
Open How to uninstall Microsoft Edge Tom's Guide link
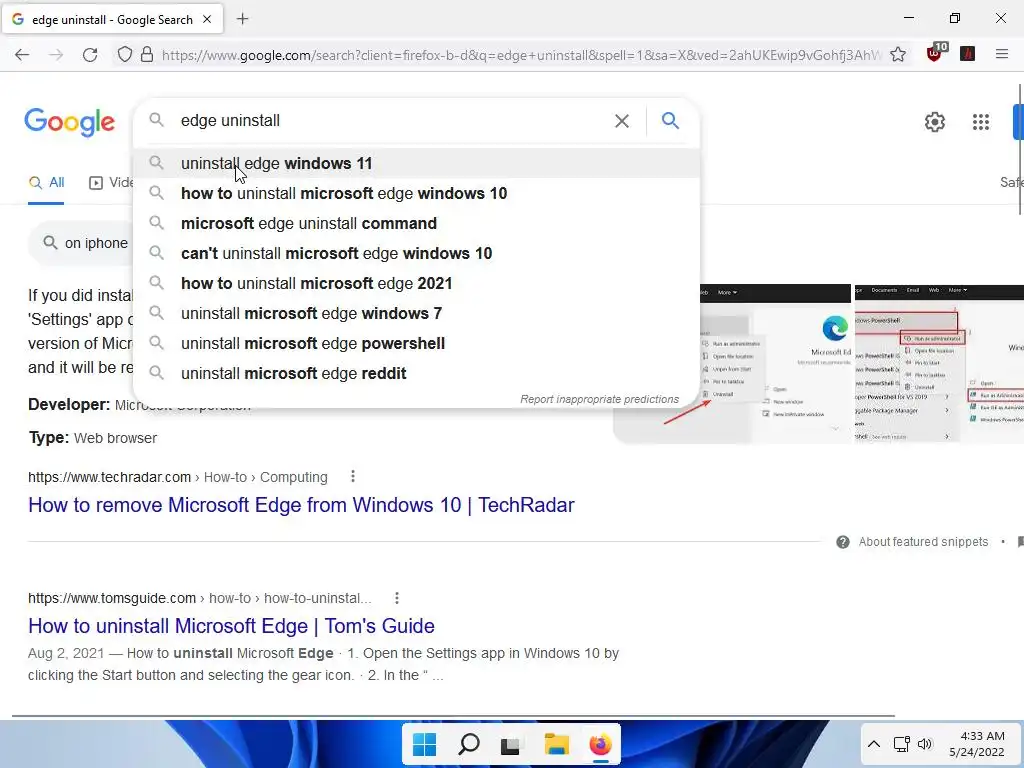[231, 626]
